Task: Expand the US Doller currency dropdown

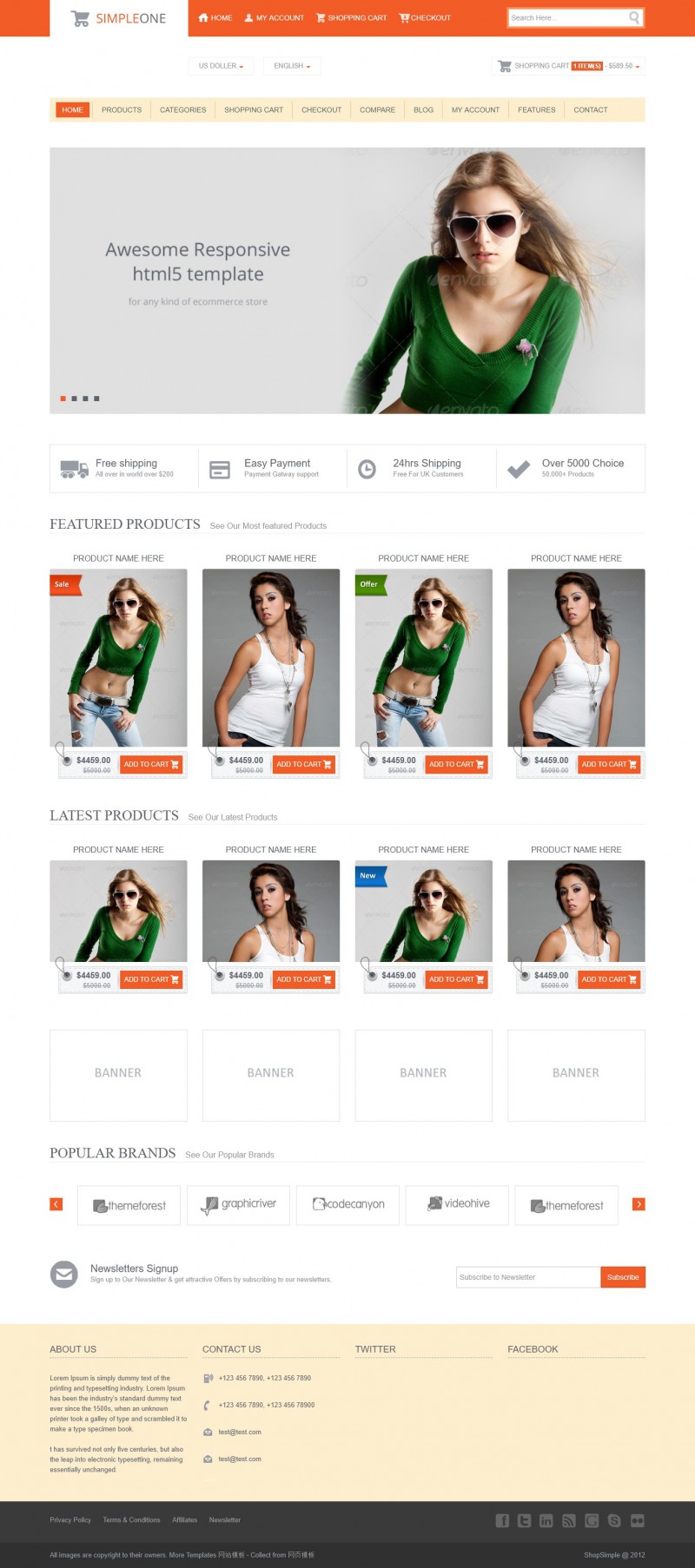Action: 221,66
